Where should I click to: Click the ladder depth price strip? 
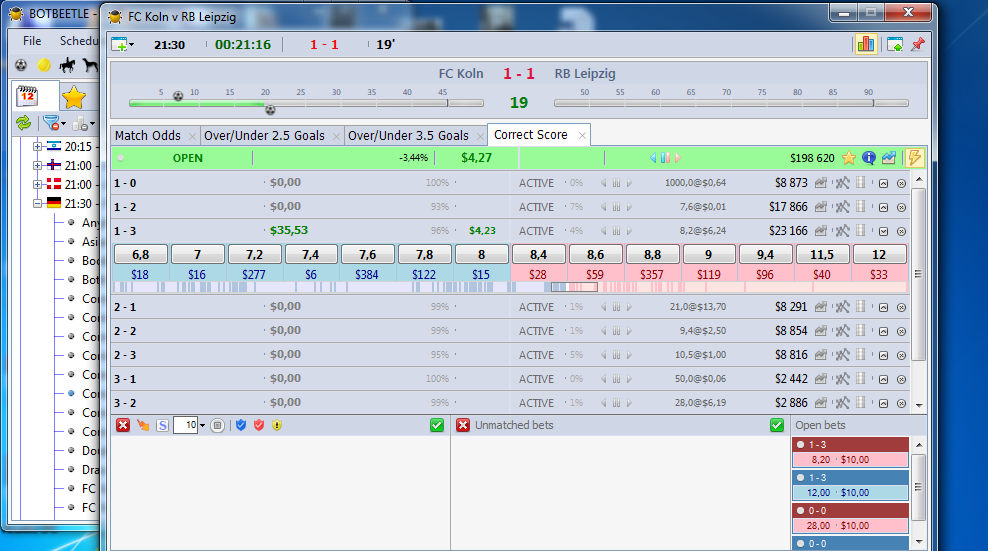coord(510,287)
